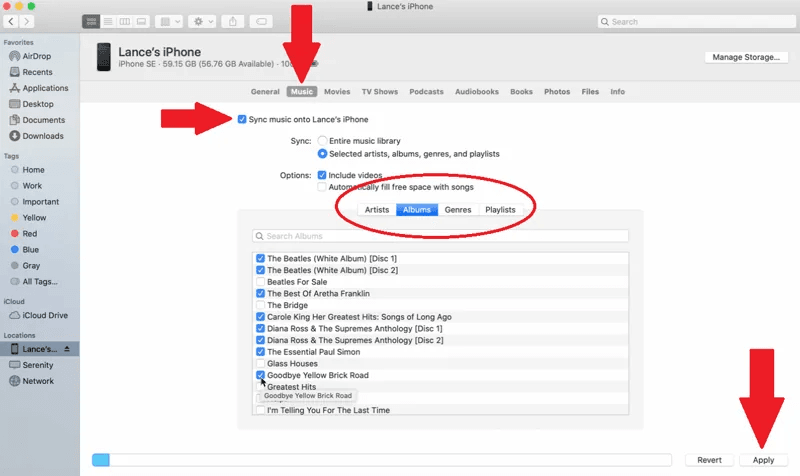
Task: Toggle the Include videos checkbox
Action: [322, 175]
